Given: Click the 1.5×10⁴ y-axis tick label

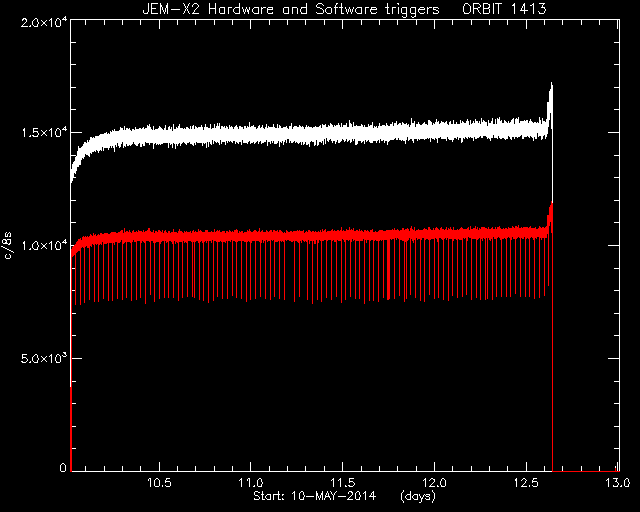Looking at the screenshot, I should [x=44, y=133].
